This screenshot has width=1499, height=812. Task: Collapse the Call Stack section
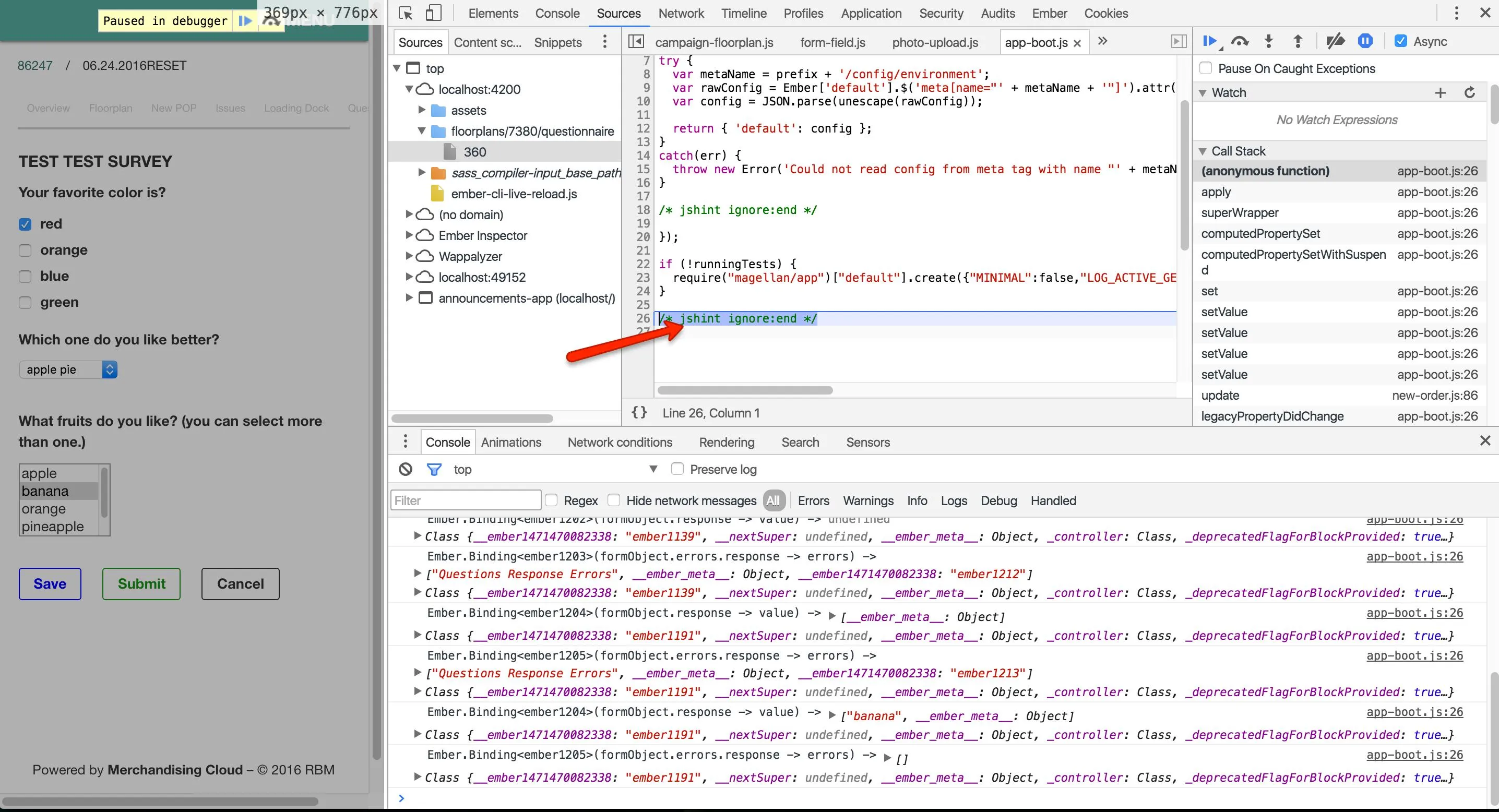coord(1203,151)
